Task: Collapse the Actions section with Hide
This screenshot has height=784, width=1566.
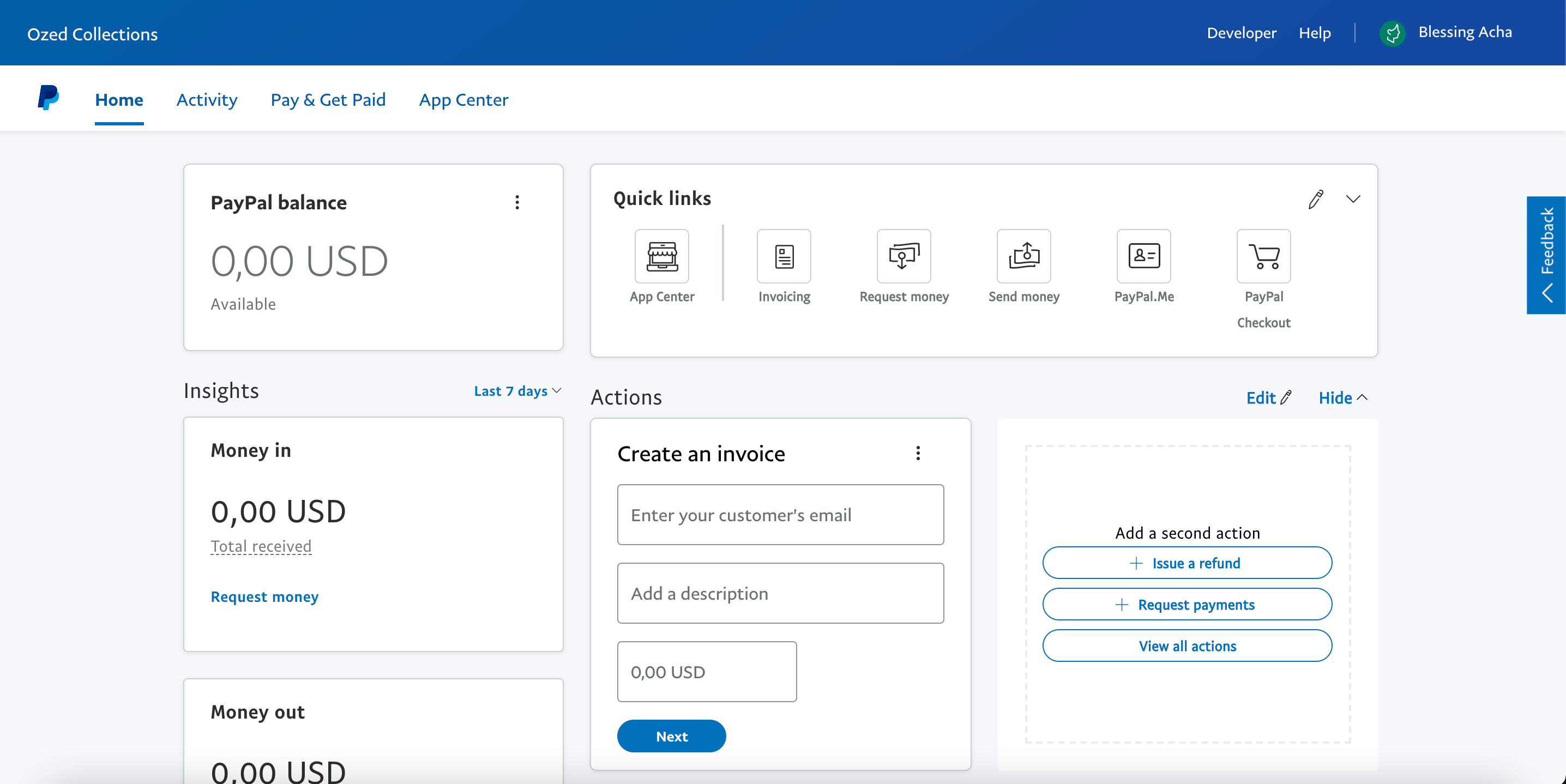Action: click(x=1343, y=397)
